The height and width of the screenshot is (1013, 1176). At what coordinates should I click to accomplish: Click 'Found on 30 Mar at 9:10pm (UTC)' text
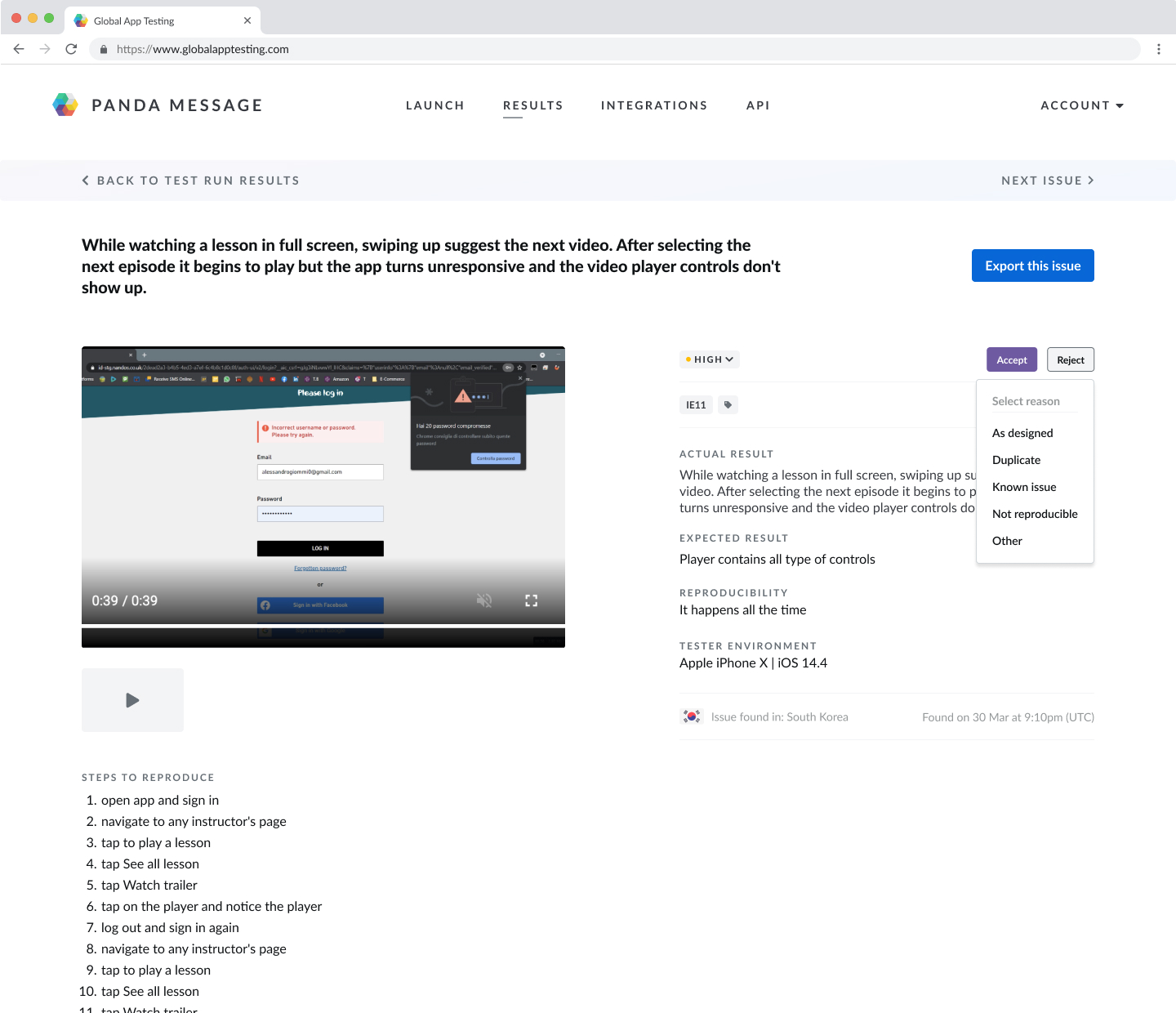click(x=1009, y=717)
